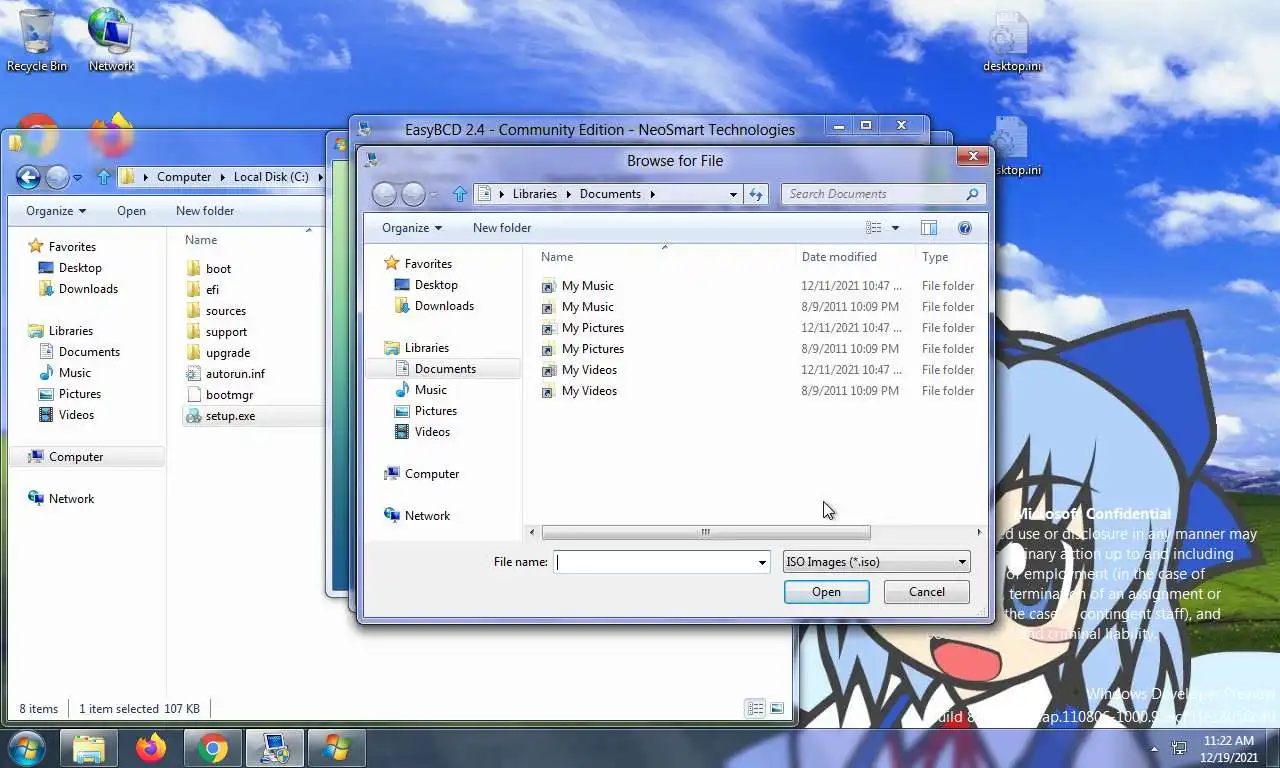Select Pictures library in Browse dialog

[x=435, y=411]
